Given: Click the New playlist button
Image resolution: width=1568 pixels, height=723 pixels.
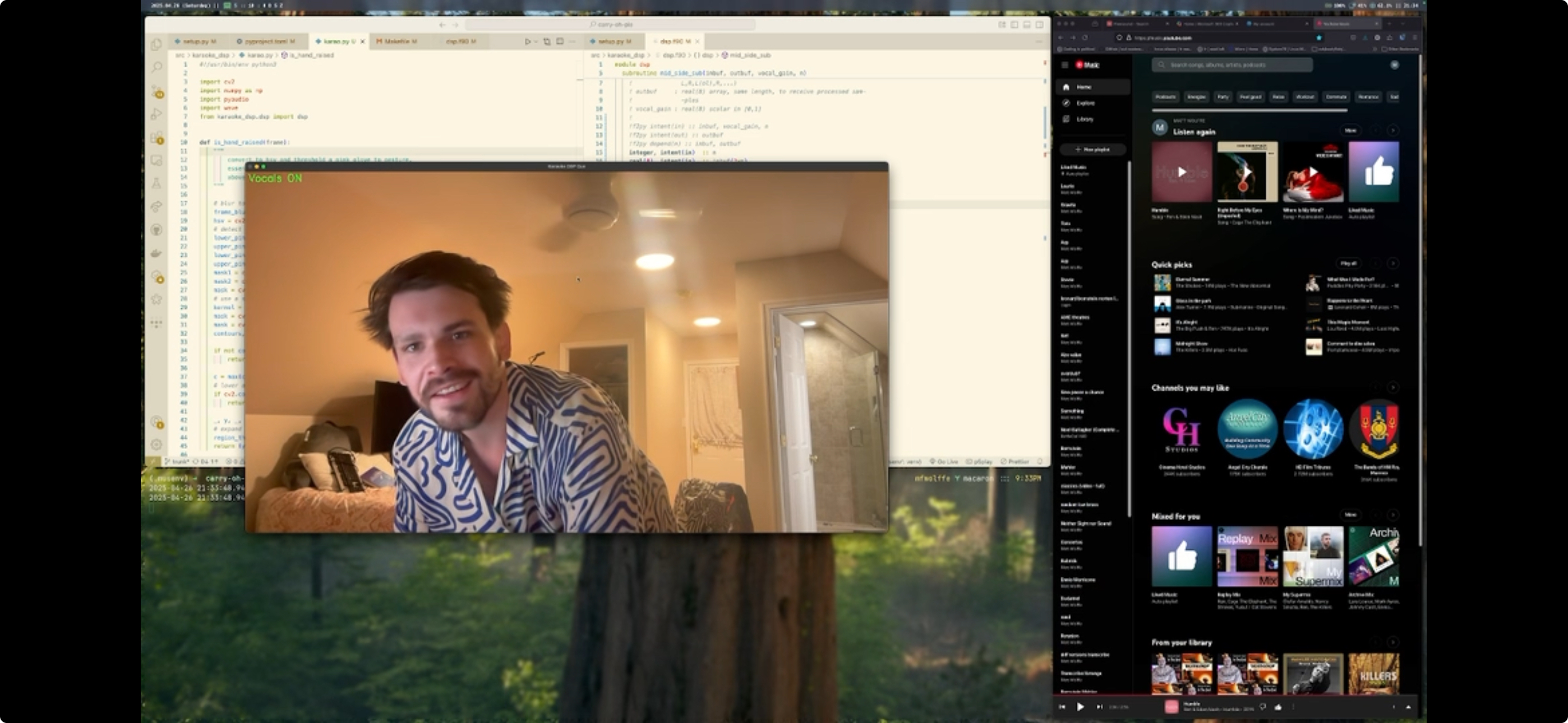Looking at the screenshot, I should tap(1092, 149).
